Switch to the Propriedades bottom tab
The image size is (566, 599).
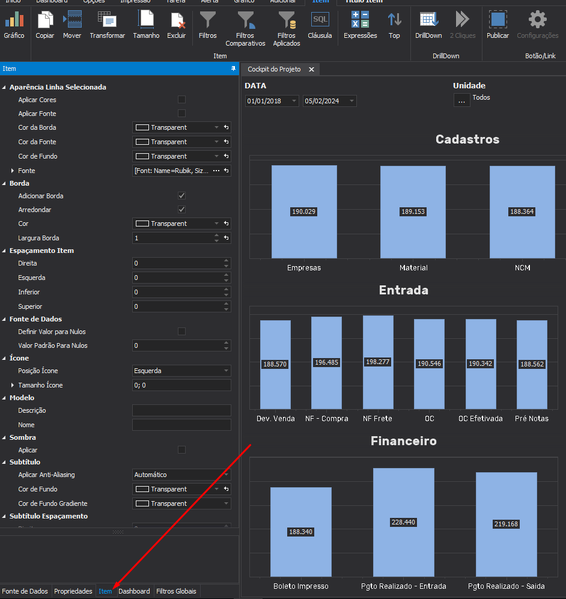[73, 591]
